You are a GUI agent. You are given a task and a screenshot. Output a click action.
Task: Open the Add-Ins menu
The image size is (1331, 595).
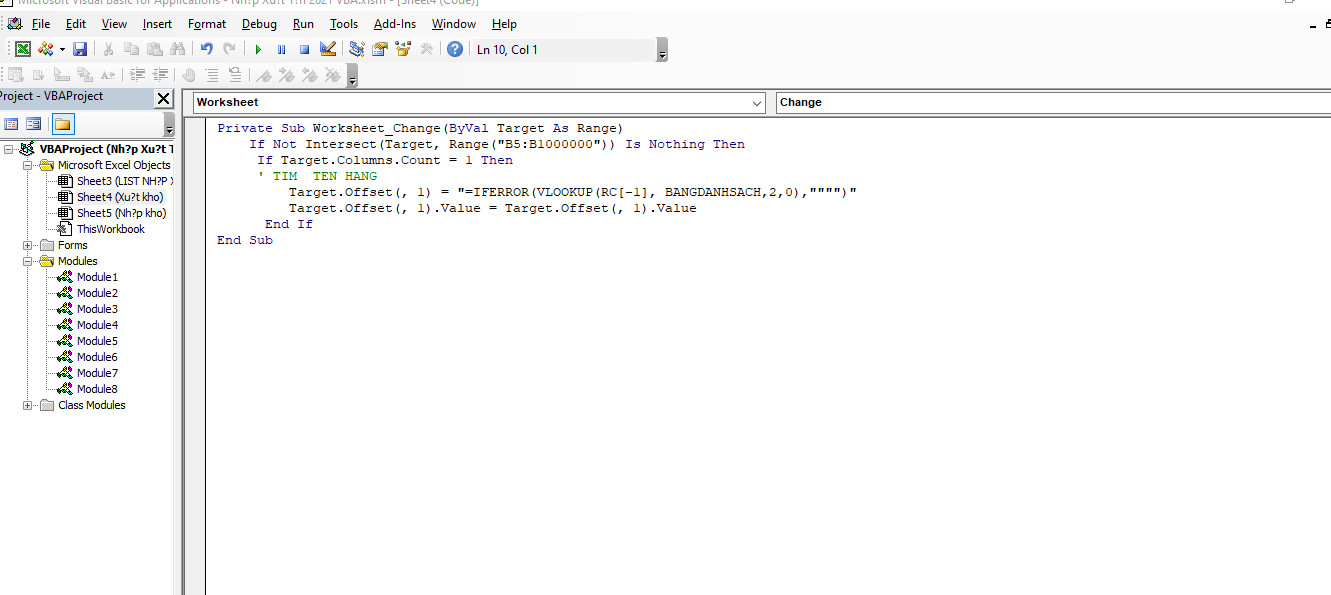[x=394, y=24]
